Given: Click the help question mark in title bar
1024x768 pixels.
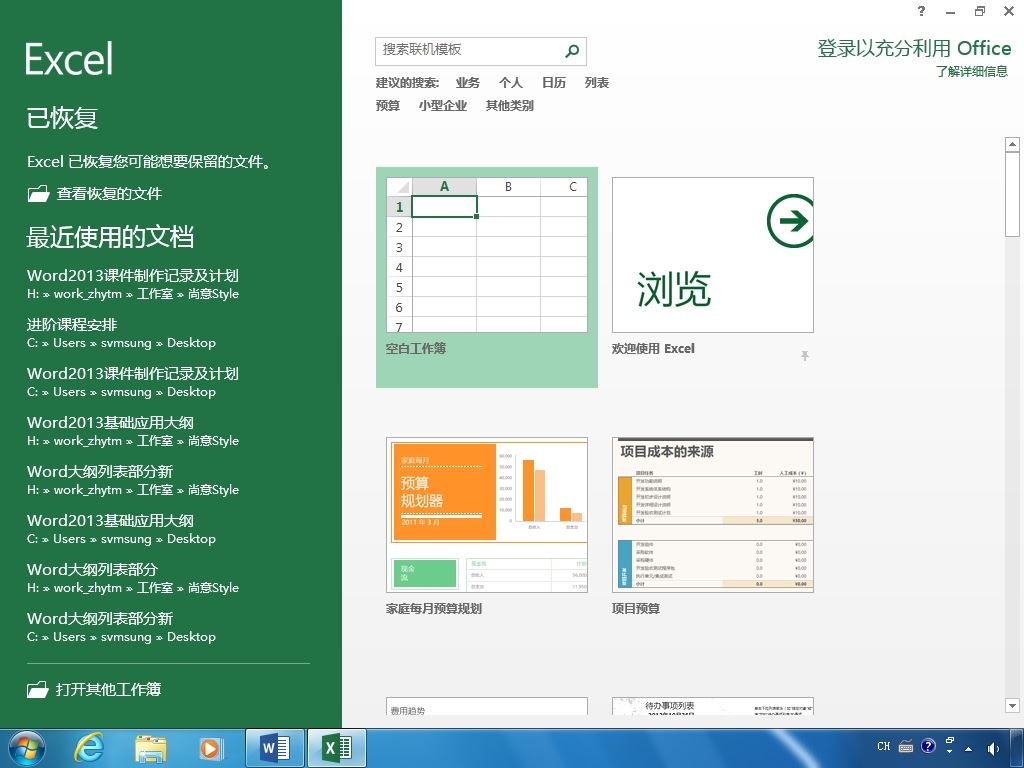Looking at the screenshot, I should pos(921,10).
